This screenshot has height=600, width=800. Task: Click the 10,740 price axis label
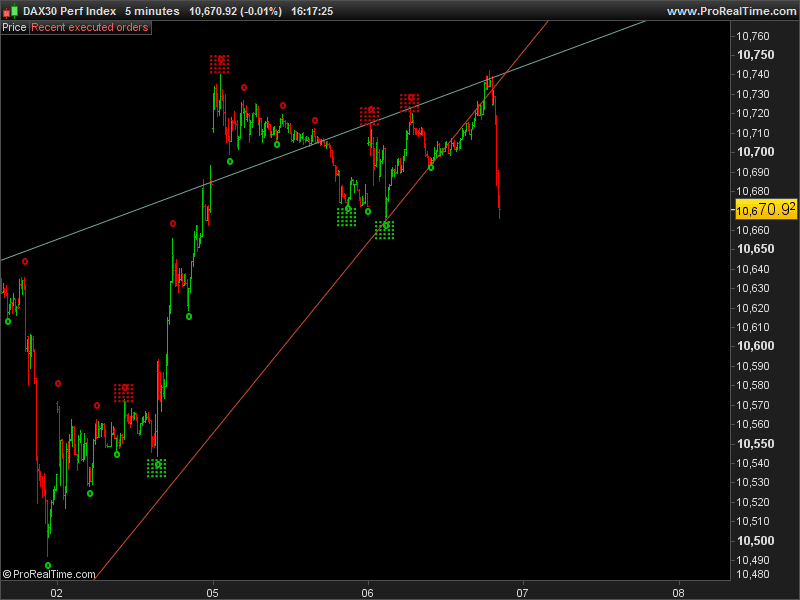753,74
